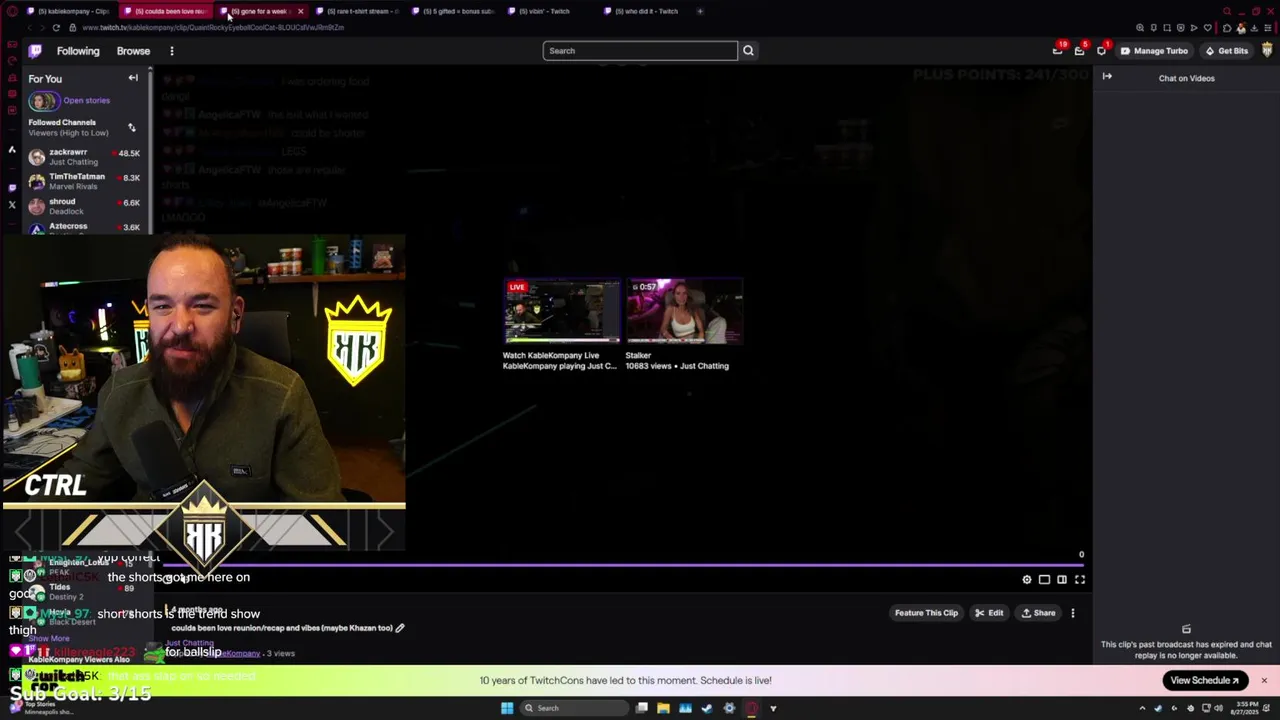
Task: Open notifications inbox with 5 badge
Action: click(1079, 50)
